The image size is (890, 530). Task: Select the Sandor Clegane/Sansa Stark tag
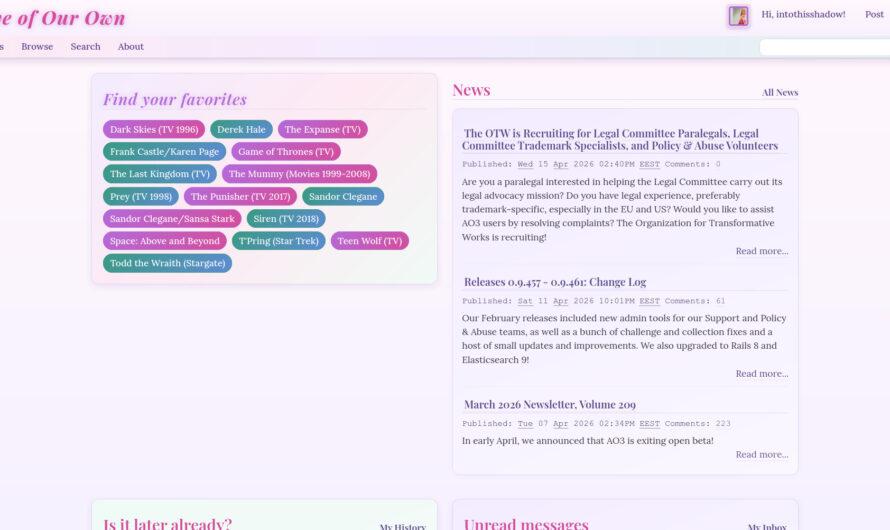(172, 218)
